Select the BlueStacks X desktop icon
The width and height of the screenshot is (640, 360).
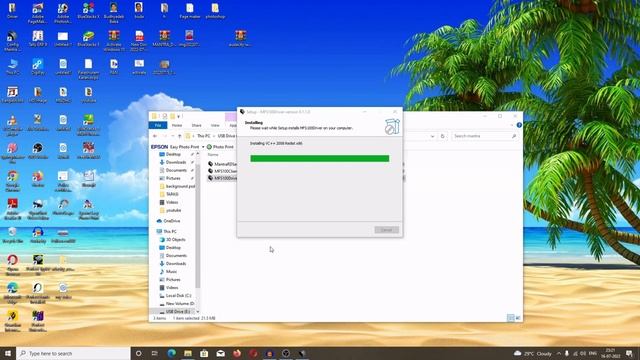[88, 11]
